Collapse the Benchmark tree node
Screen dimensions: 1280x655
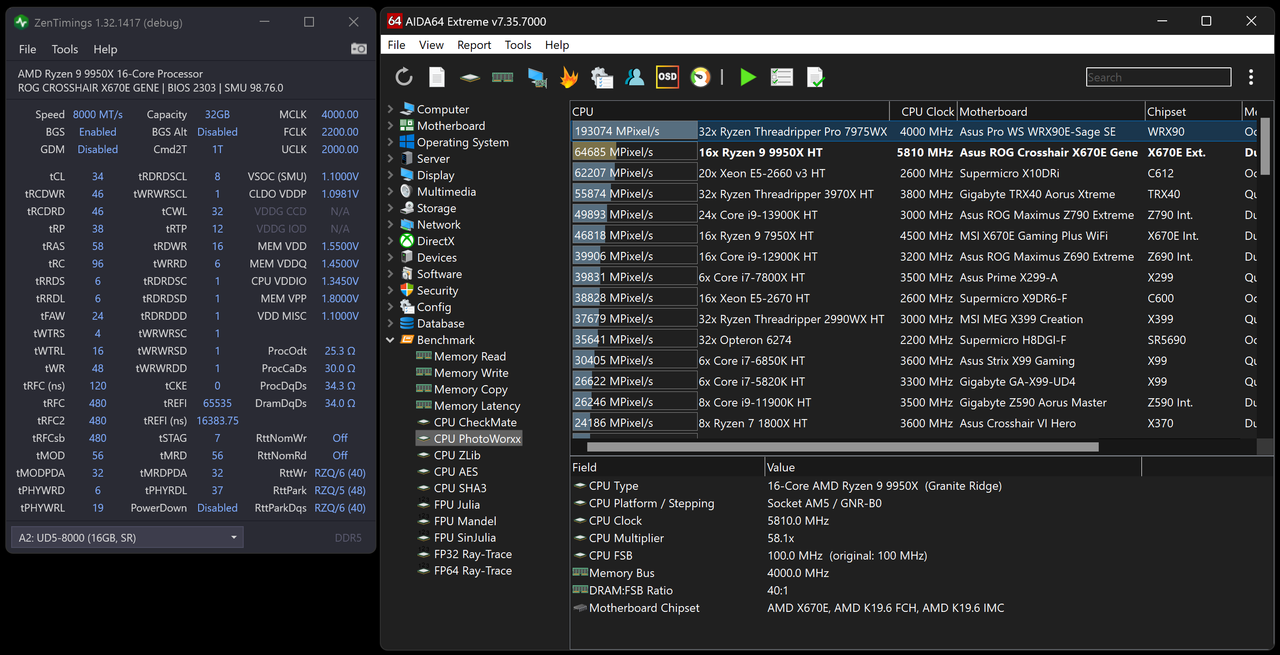[x=390, y=340]
